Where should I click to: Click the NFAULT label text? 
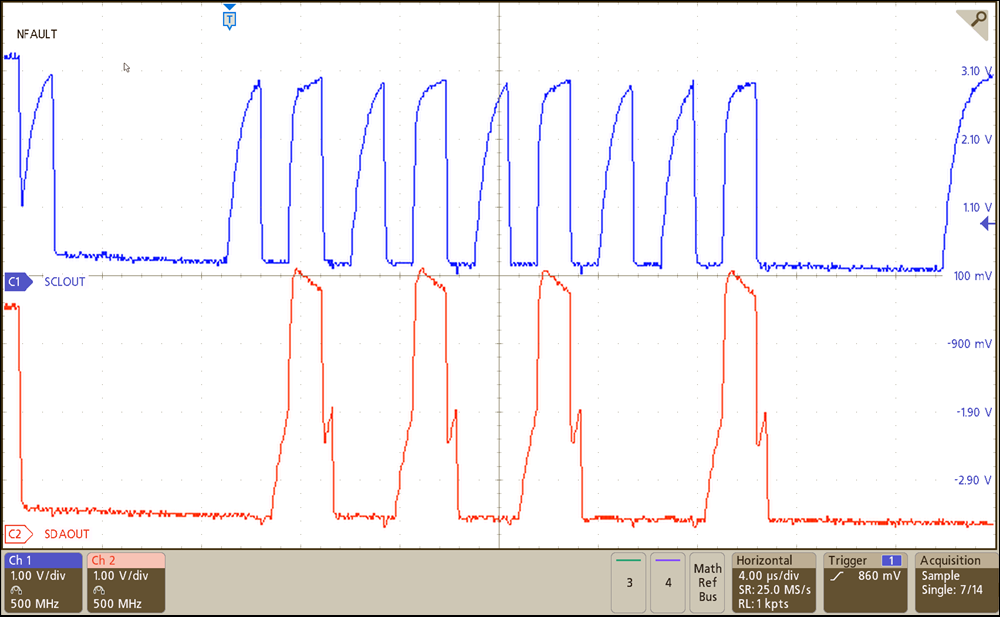(37, 35)
